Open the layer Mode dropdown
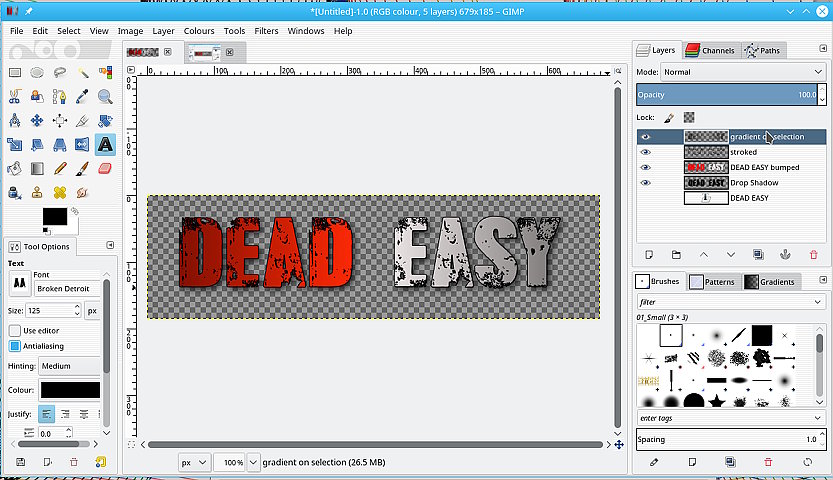Screen dimensions: 833x480 click(743, 72)
